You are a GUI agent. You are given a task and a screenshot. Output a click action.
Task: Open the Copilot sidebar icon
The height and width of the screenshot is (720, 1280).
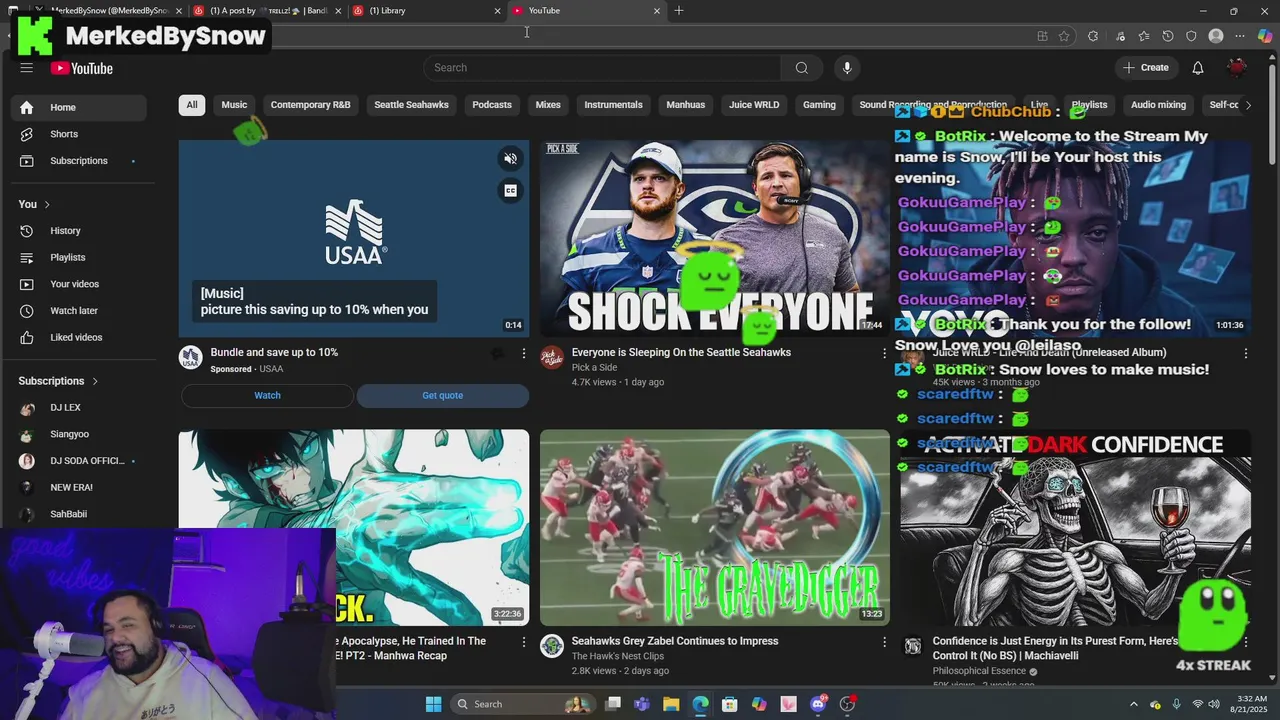(x=1265, y=36)
